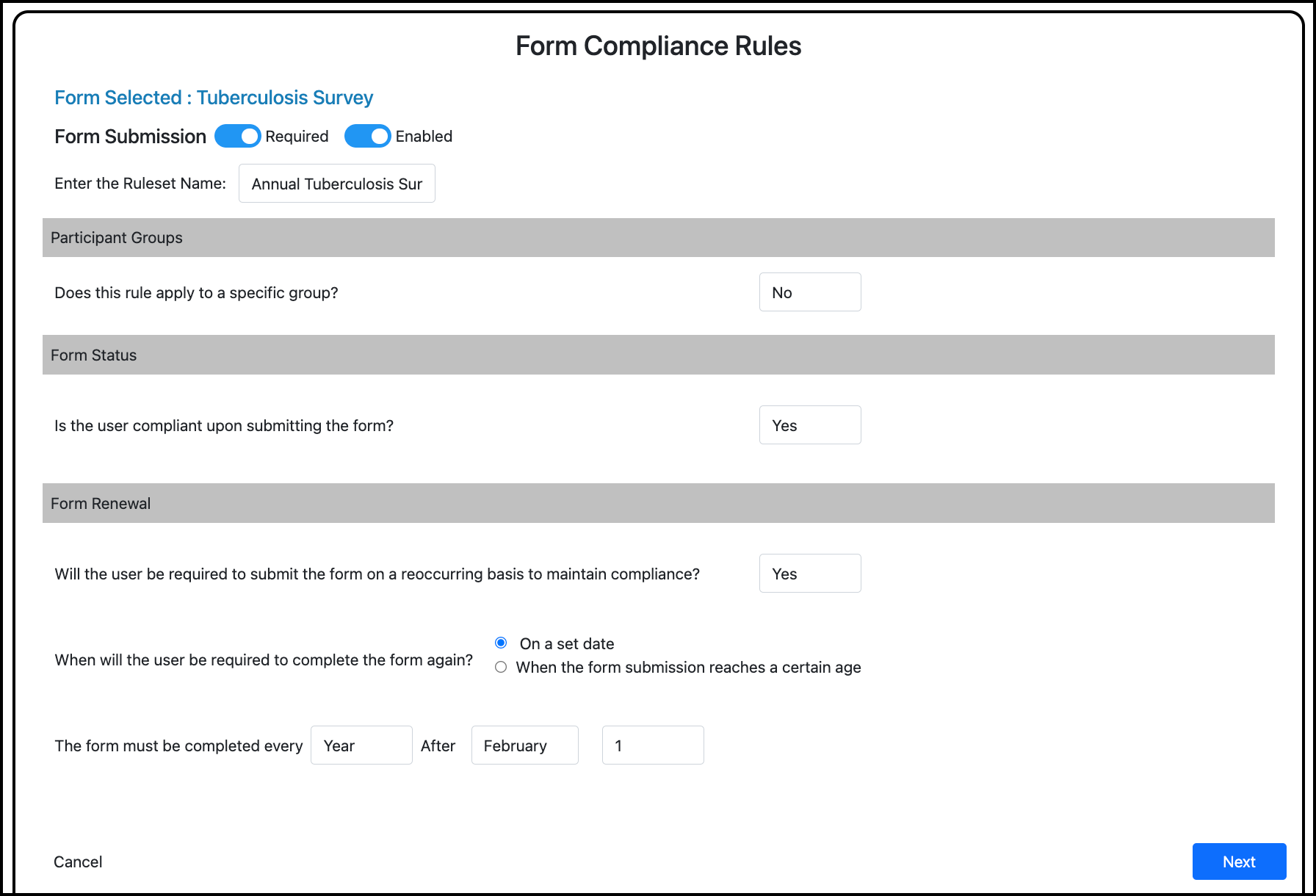Click the Form Compliance Rules title
The width and height of the screenshot is (1316, 896).
click(658, 46)
